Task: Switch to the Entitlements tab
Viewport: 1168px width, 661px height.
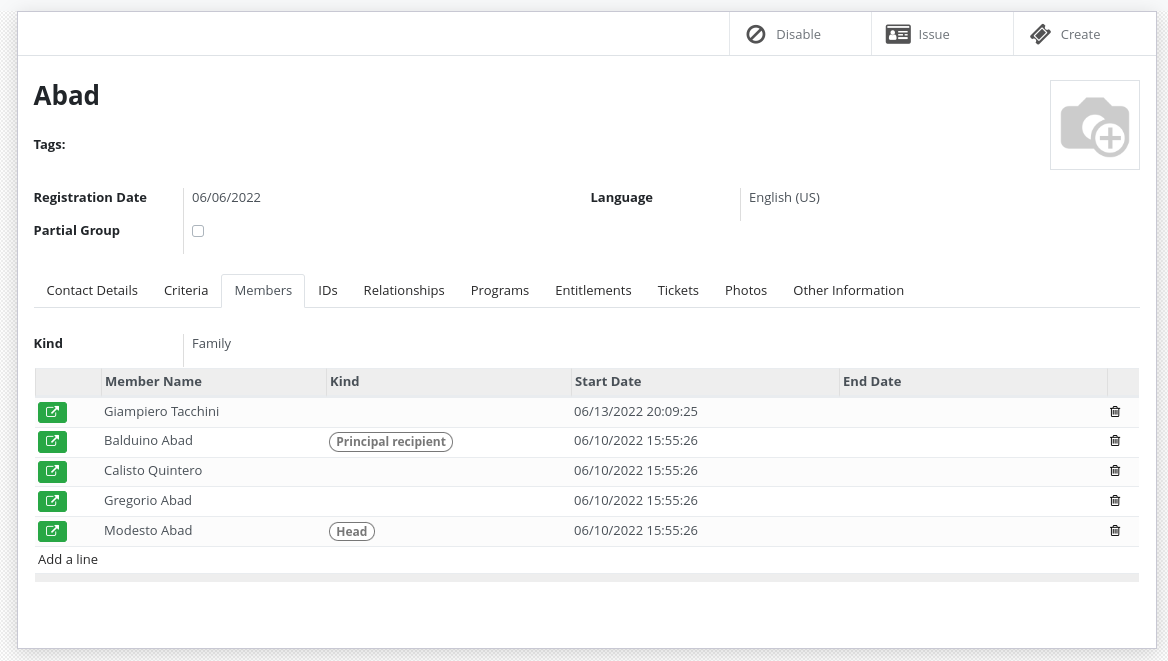Action: tap(593, 290)
